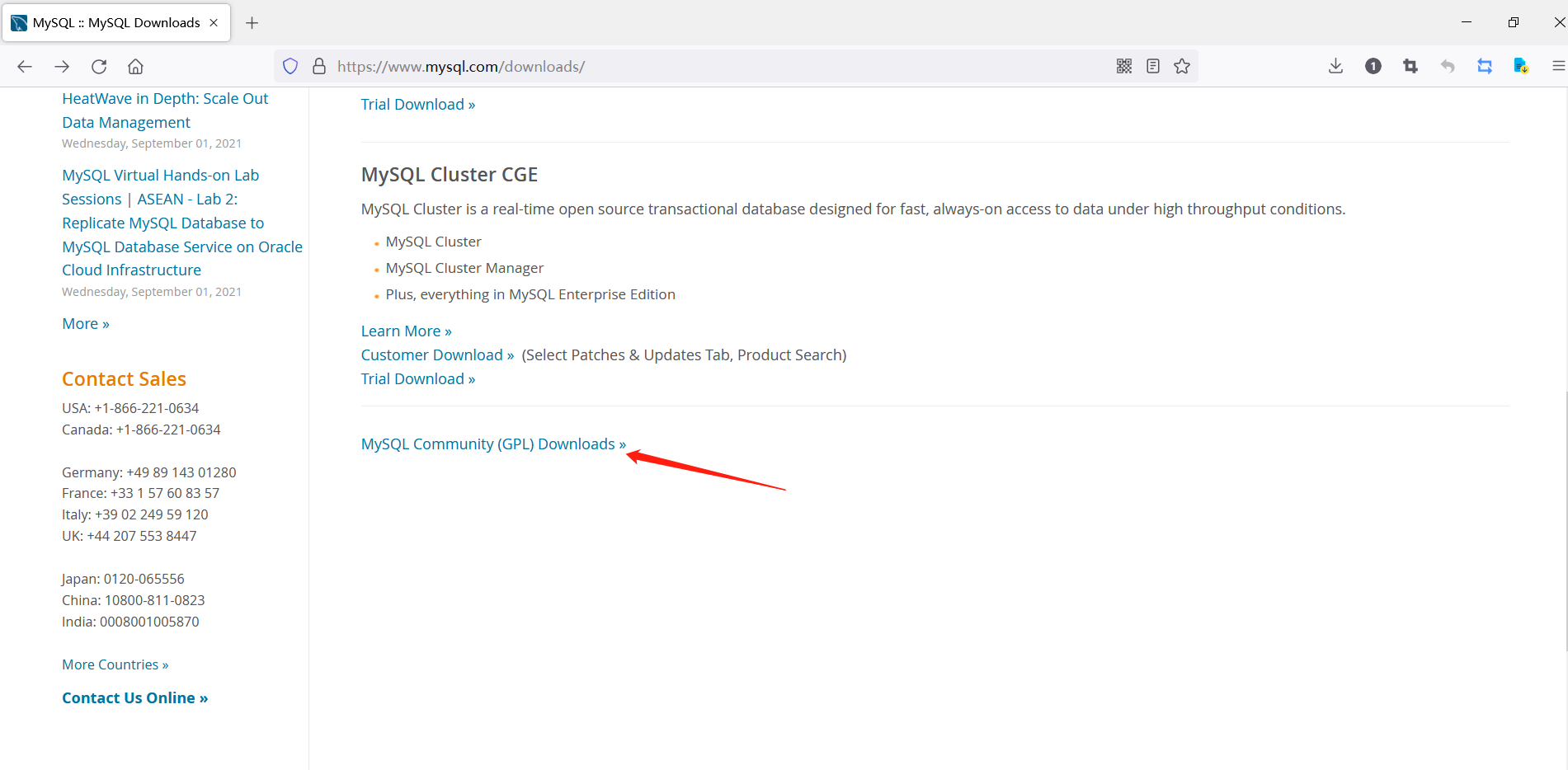Click the USA phone number text

click(130, 409)
